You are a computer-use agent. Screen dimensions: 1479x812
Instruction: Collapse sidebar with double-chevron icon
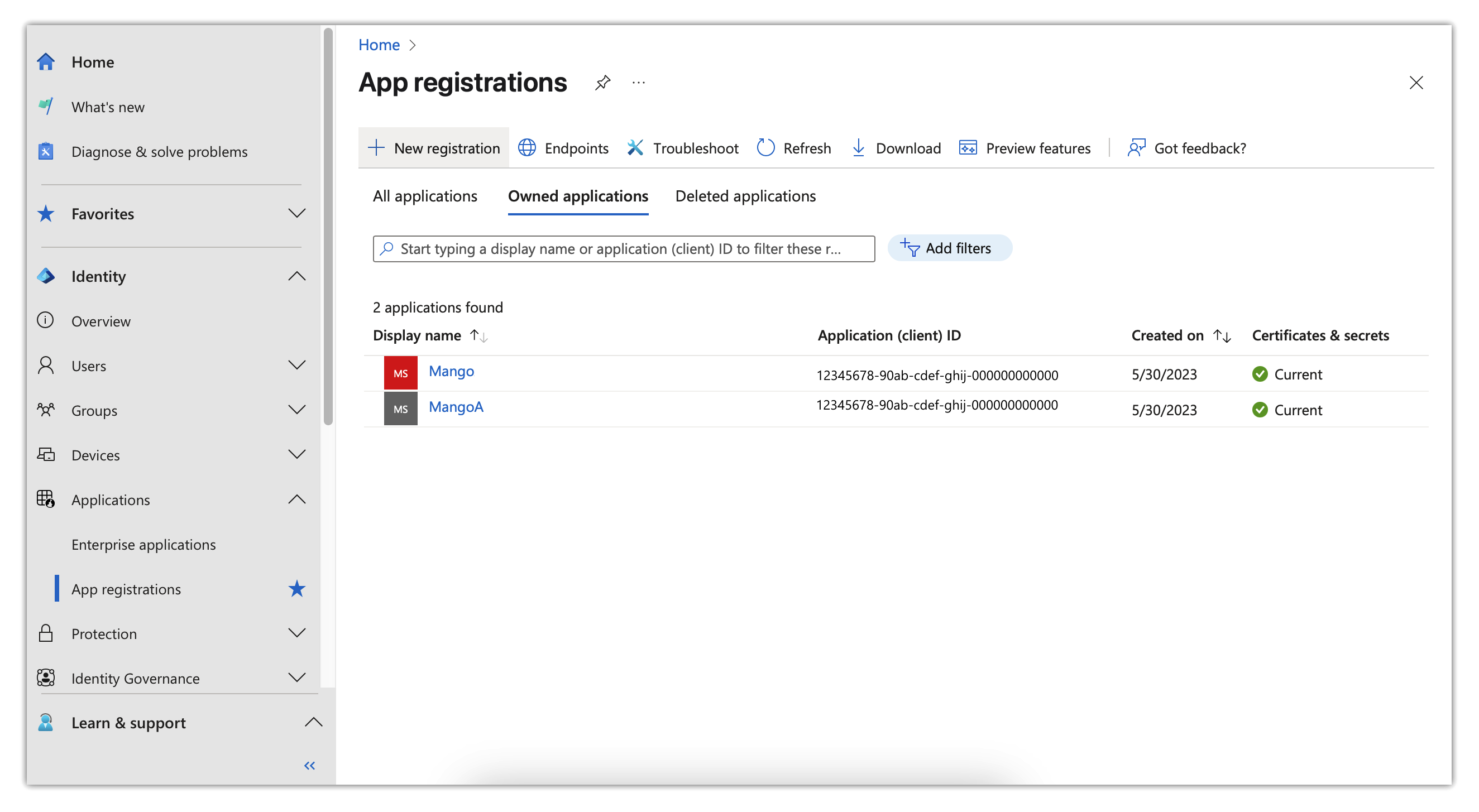tap(309, 766)
